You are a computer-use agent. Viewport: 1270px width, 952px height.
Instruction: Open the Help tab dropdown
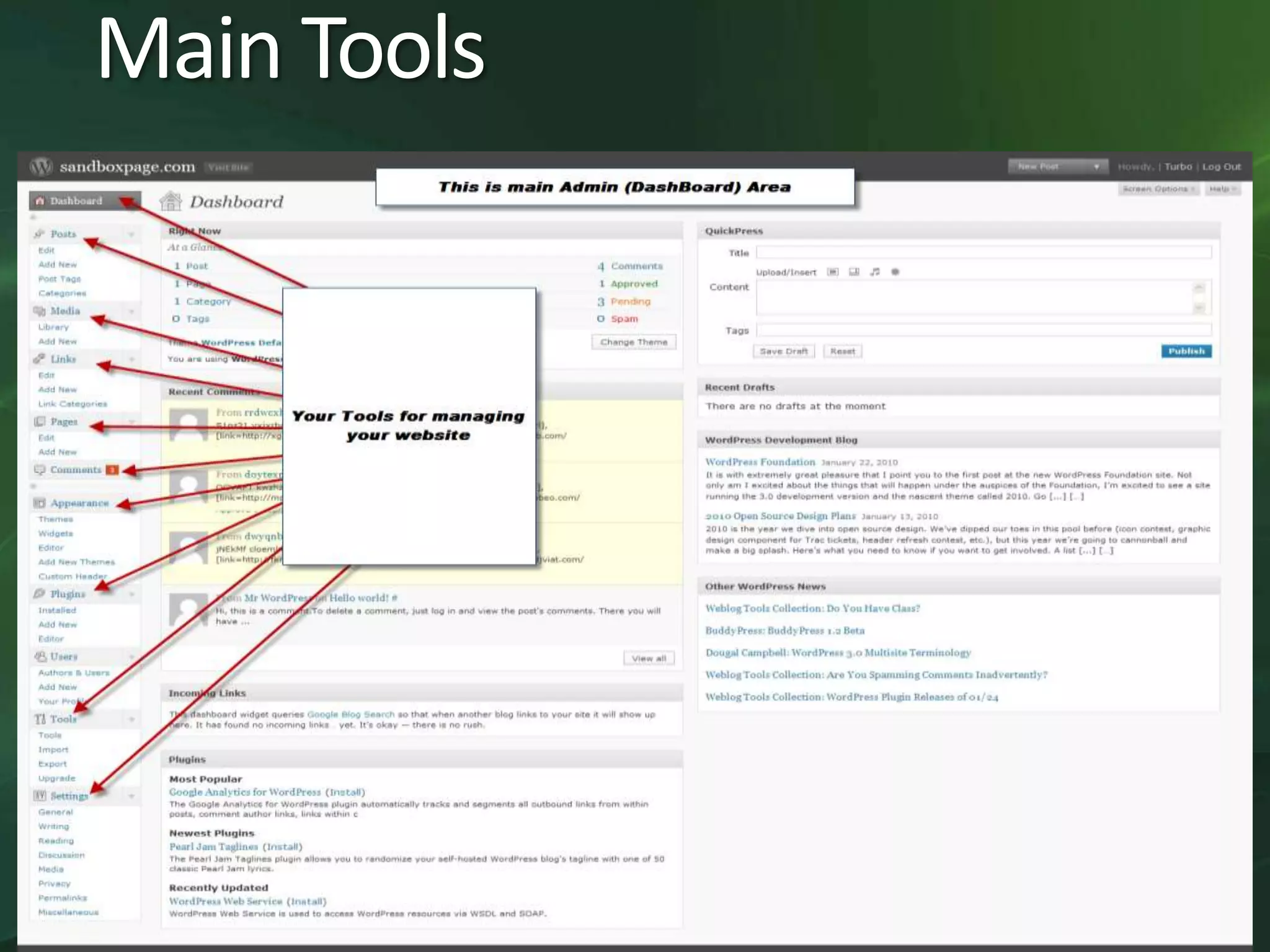[1222, 189]
